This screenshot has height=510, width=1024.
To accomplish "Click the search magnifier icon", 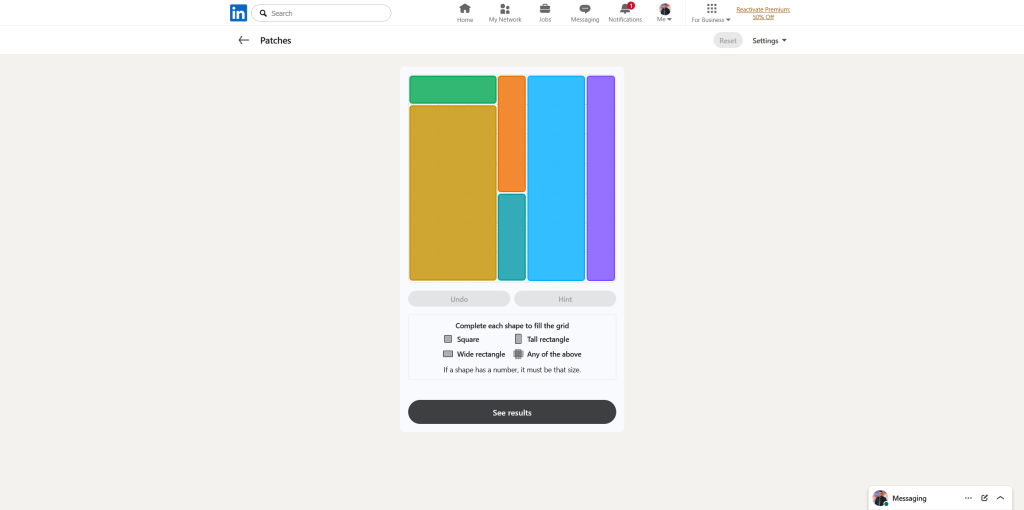I will pos(263,13).
